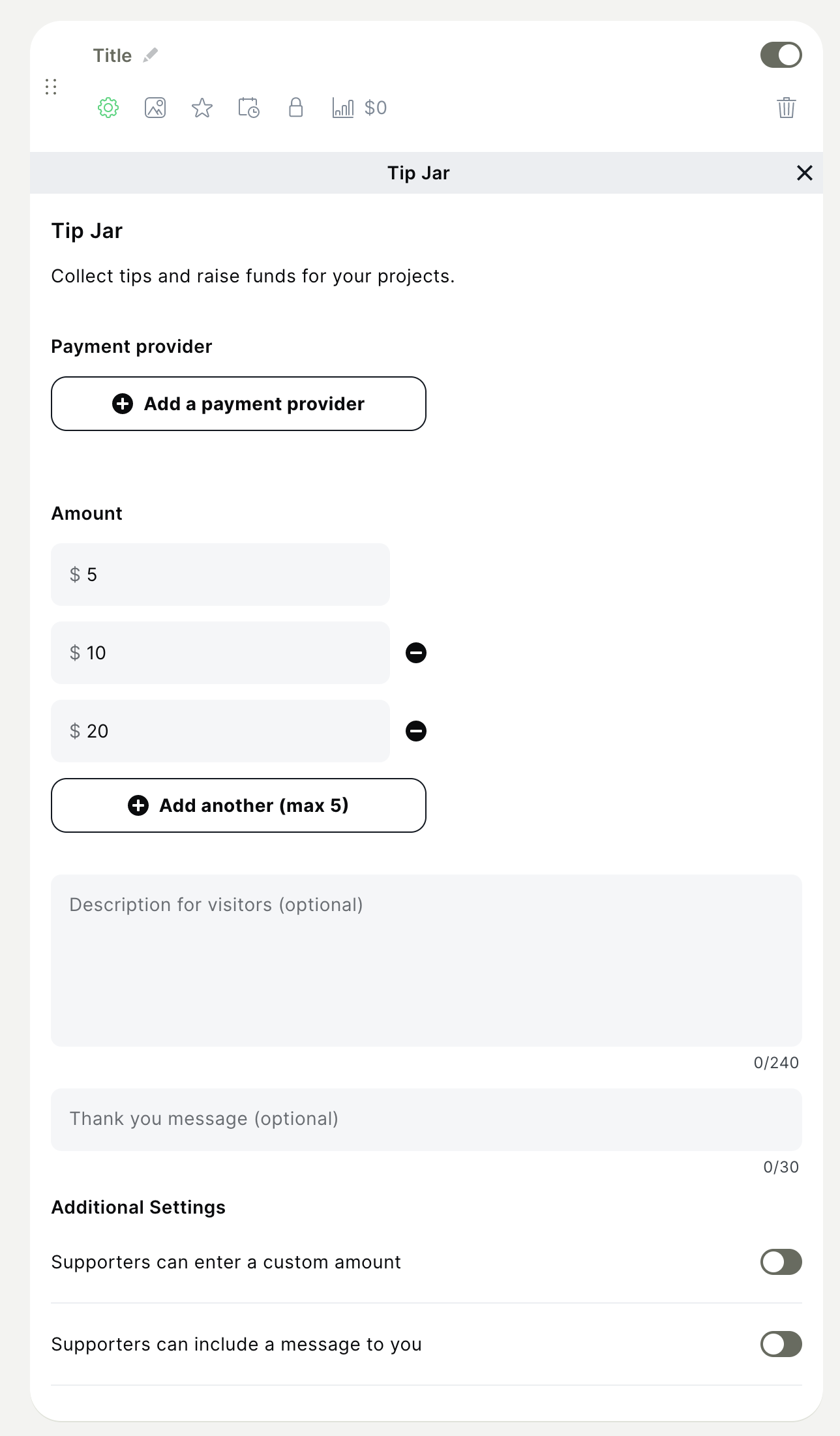Screen dimensions: 840x1436
Task: Toggle the link's visibility switch at top
Action: pos(781,55)
